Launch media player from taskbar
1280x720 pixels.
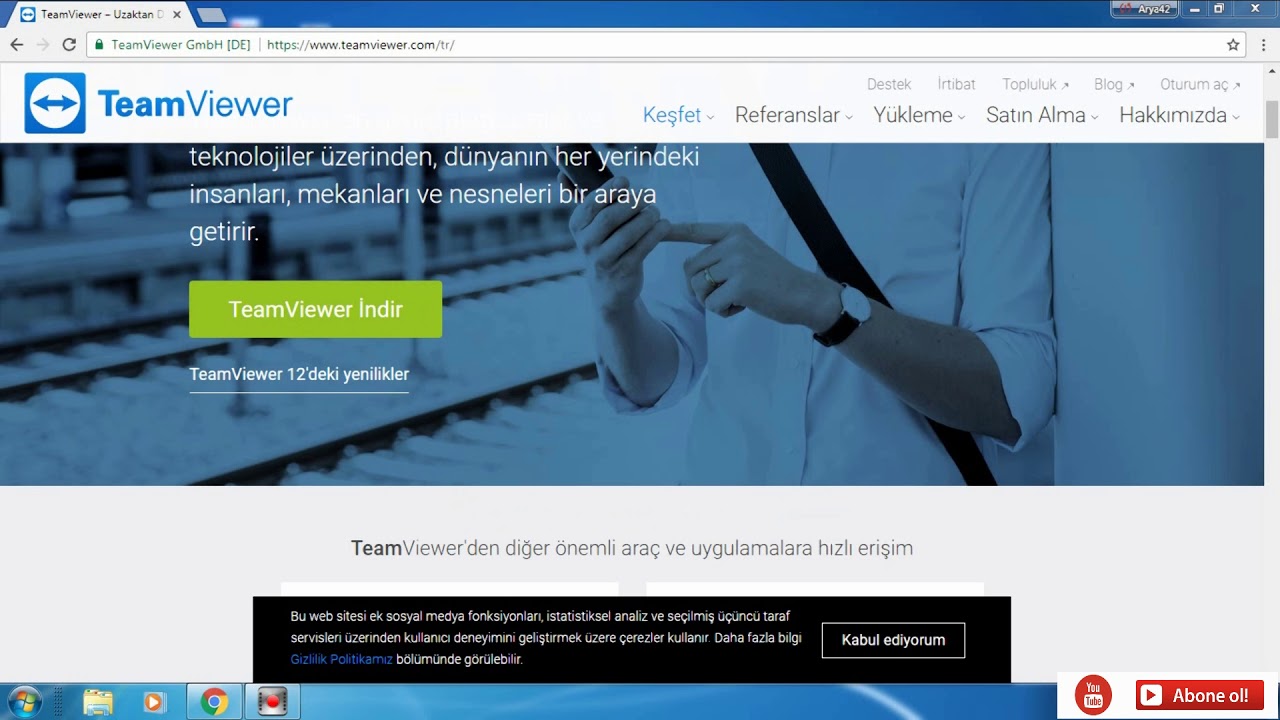pyautogui.click(x=154, y=702)
